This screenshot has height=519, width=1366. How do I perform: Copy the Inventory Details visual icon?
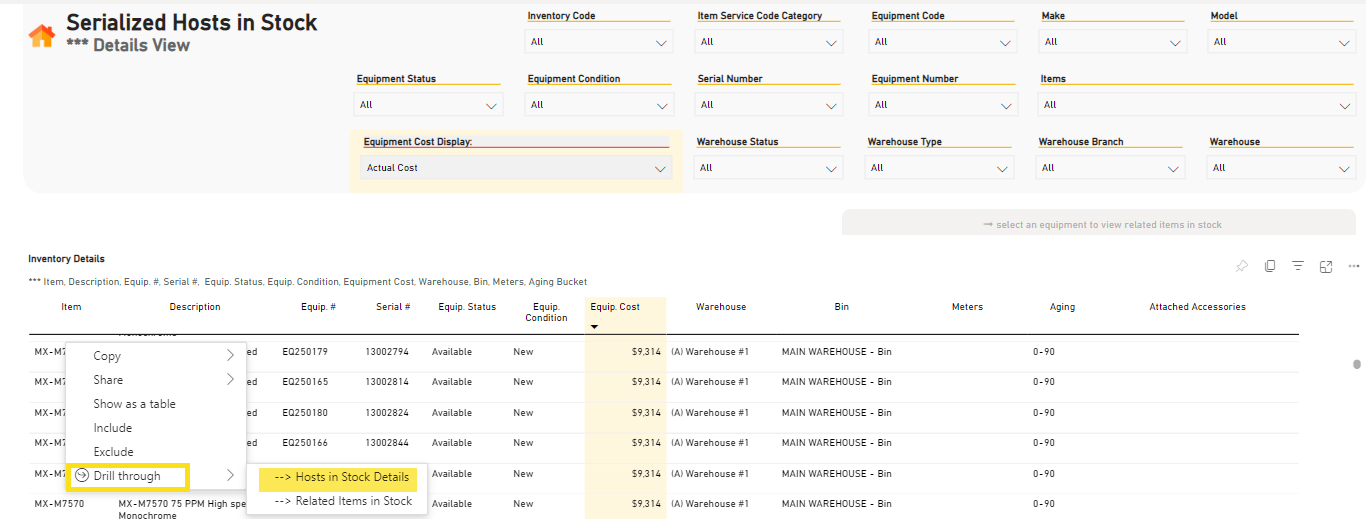(1270, 266)
